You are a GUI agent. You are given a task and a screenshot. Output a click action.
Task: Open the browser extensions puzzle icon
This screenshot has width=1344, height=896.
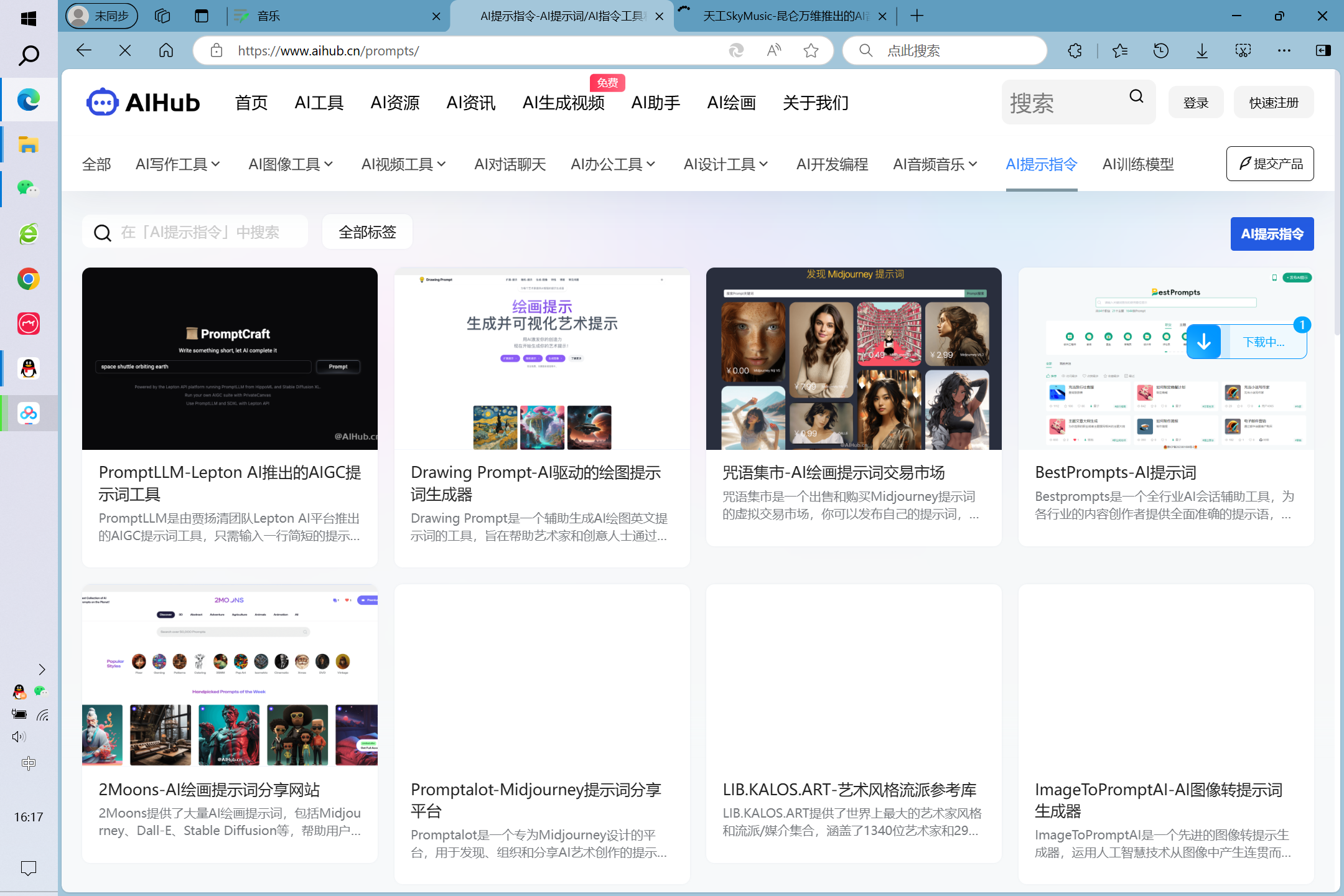coord(1075,50)
